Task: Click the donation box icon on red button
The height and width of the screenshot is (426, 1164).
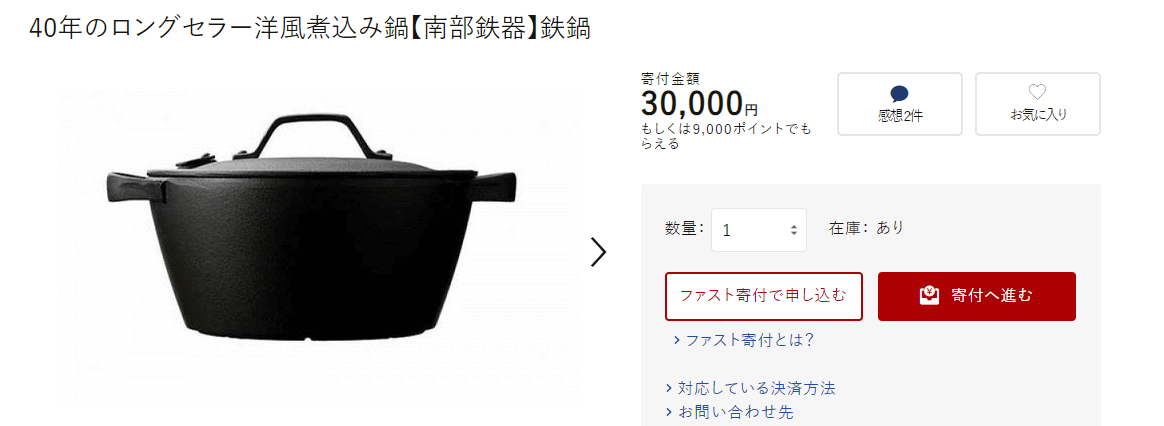Action: tap(929, 295)
